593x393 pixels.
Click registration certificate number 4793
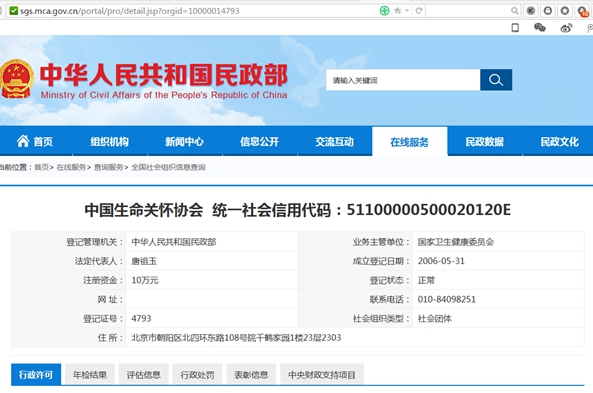141,318
